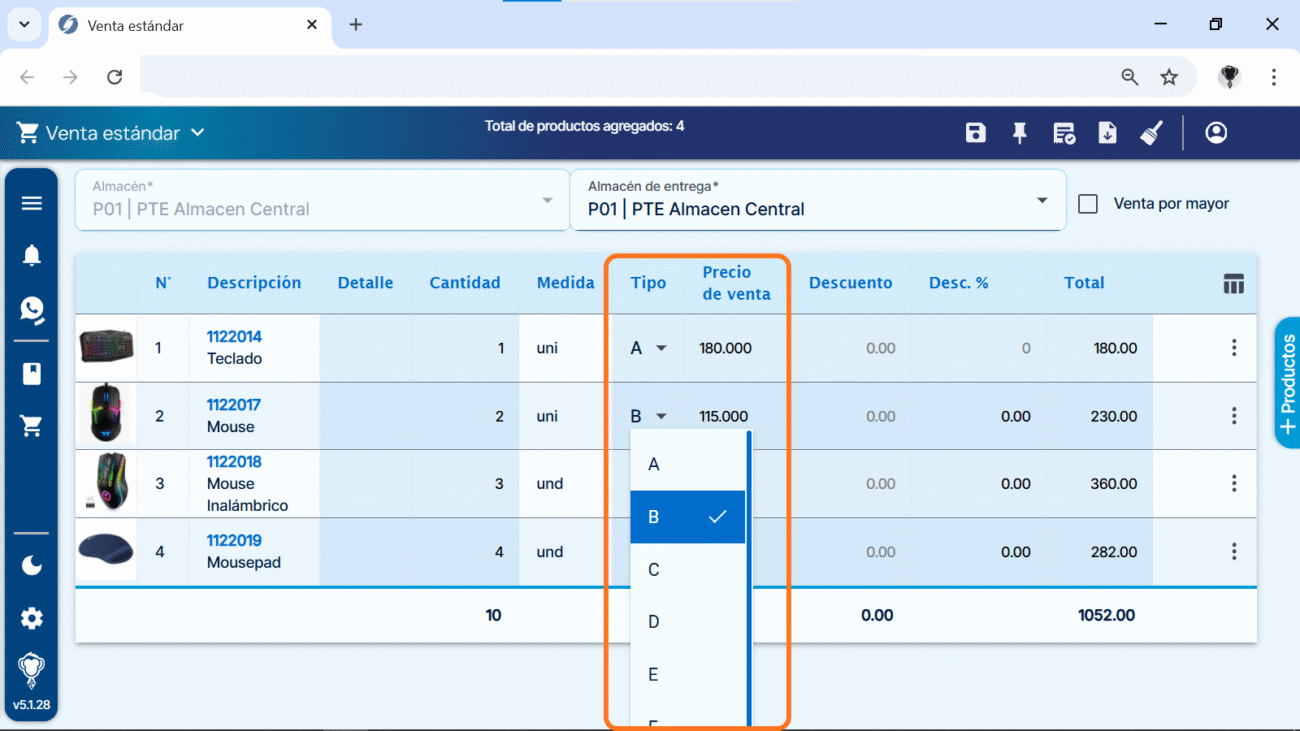Select option C in Tipo list
The height and width of the screenshot is (731, 1300).
coord(654,570)
